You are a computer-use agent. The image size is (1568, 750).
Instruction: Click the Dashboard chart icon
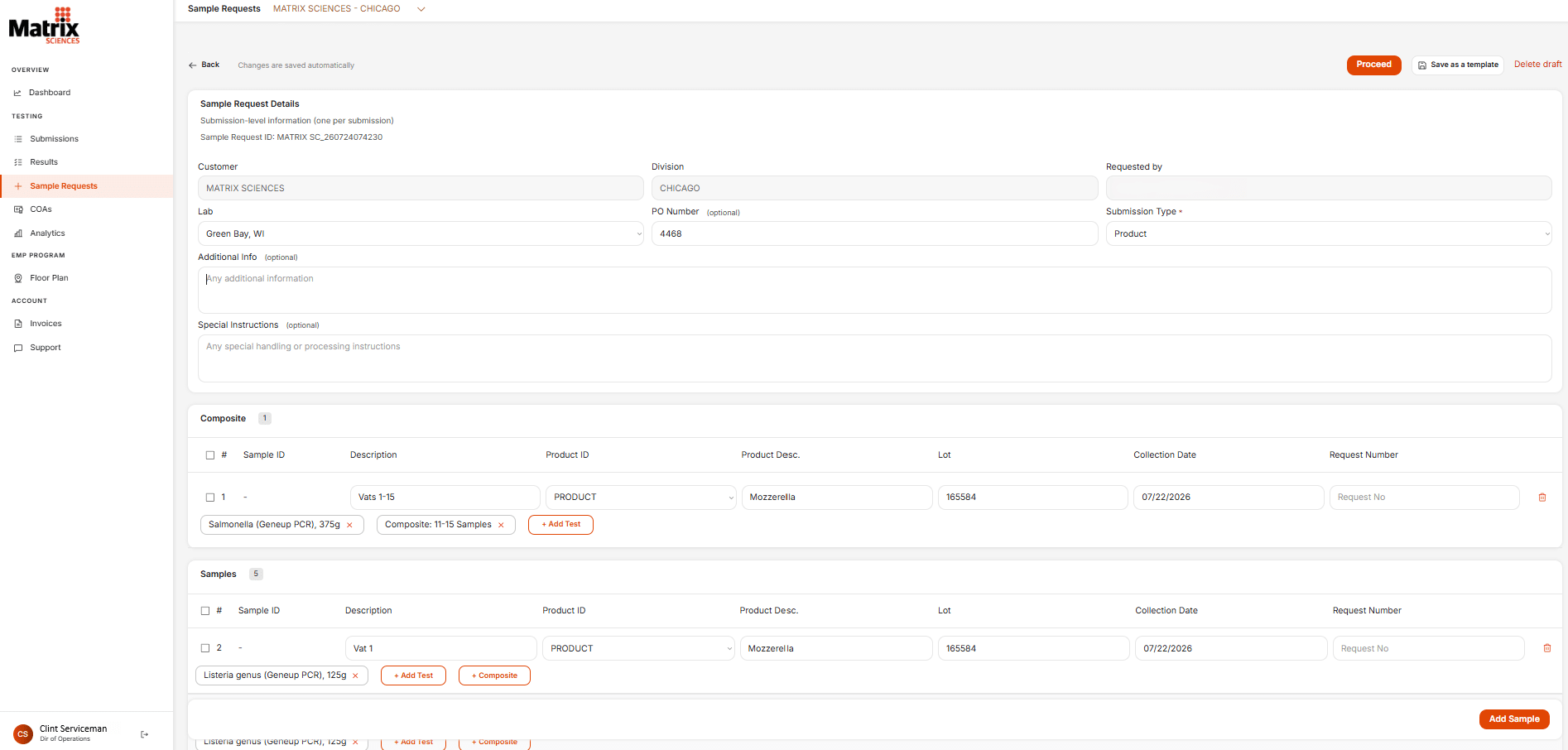17,93
